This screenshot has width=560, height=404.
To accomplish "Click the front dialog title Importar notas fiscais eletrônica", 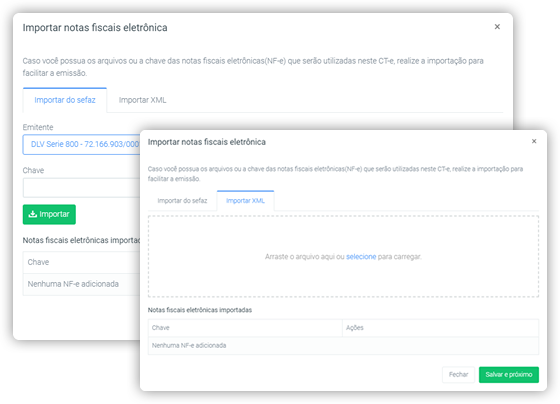I will pyautogui.click(x=207, y=142).
